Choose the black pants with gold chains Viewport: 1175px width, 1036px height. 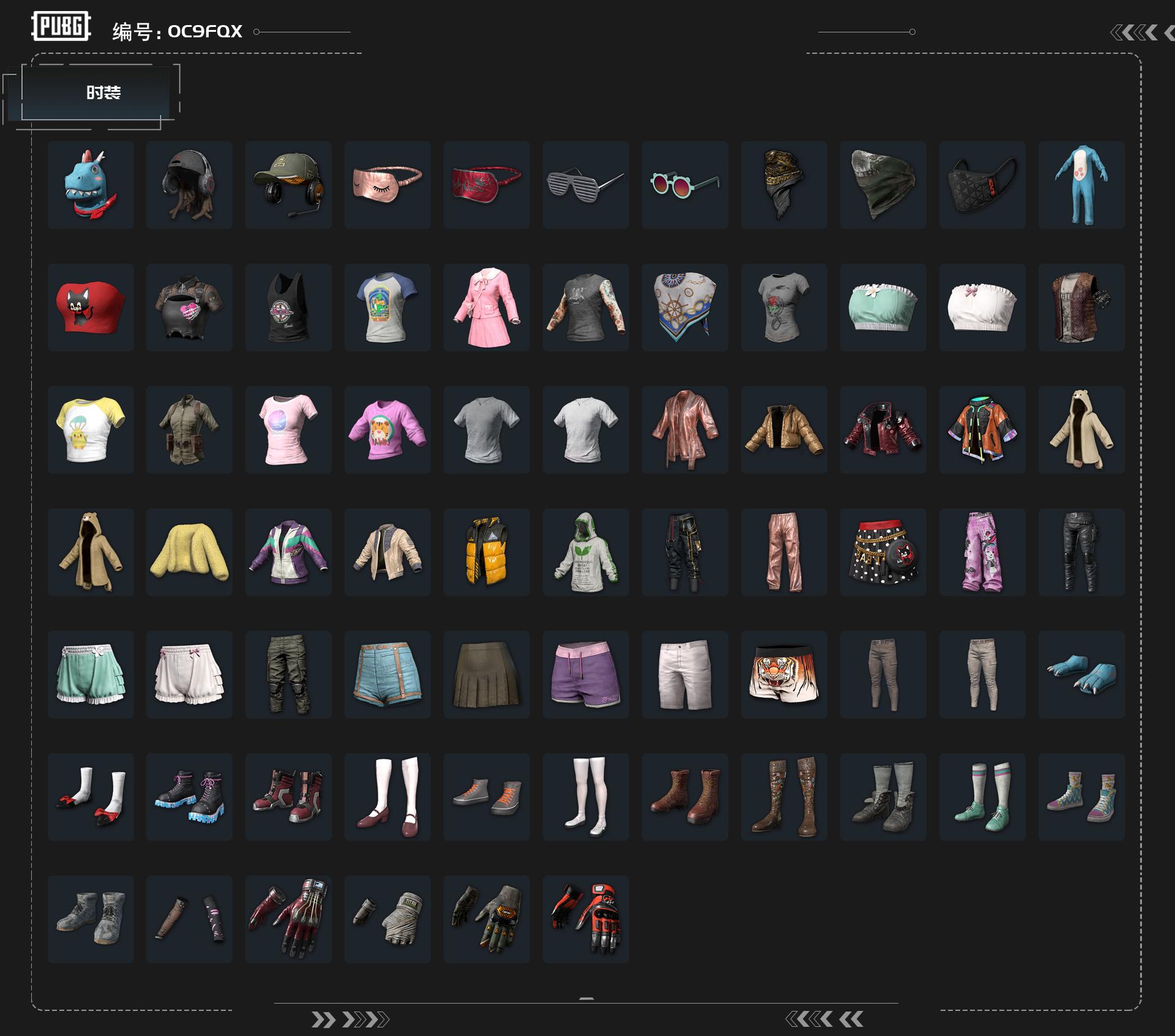point(685,552)
